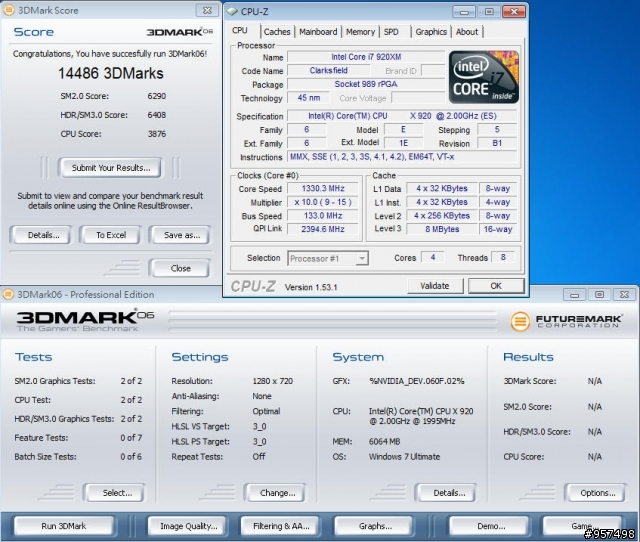Click the SM2.0 Score value 6290
Image resolution: width=640 pixels, height=542 pixels.
pyautogui.click(x=157, y=96)
